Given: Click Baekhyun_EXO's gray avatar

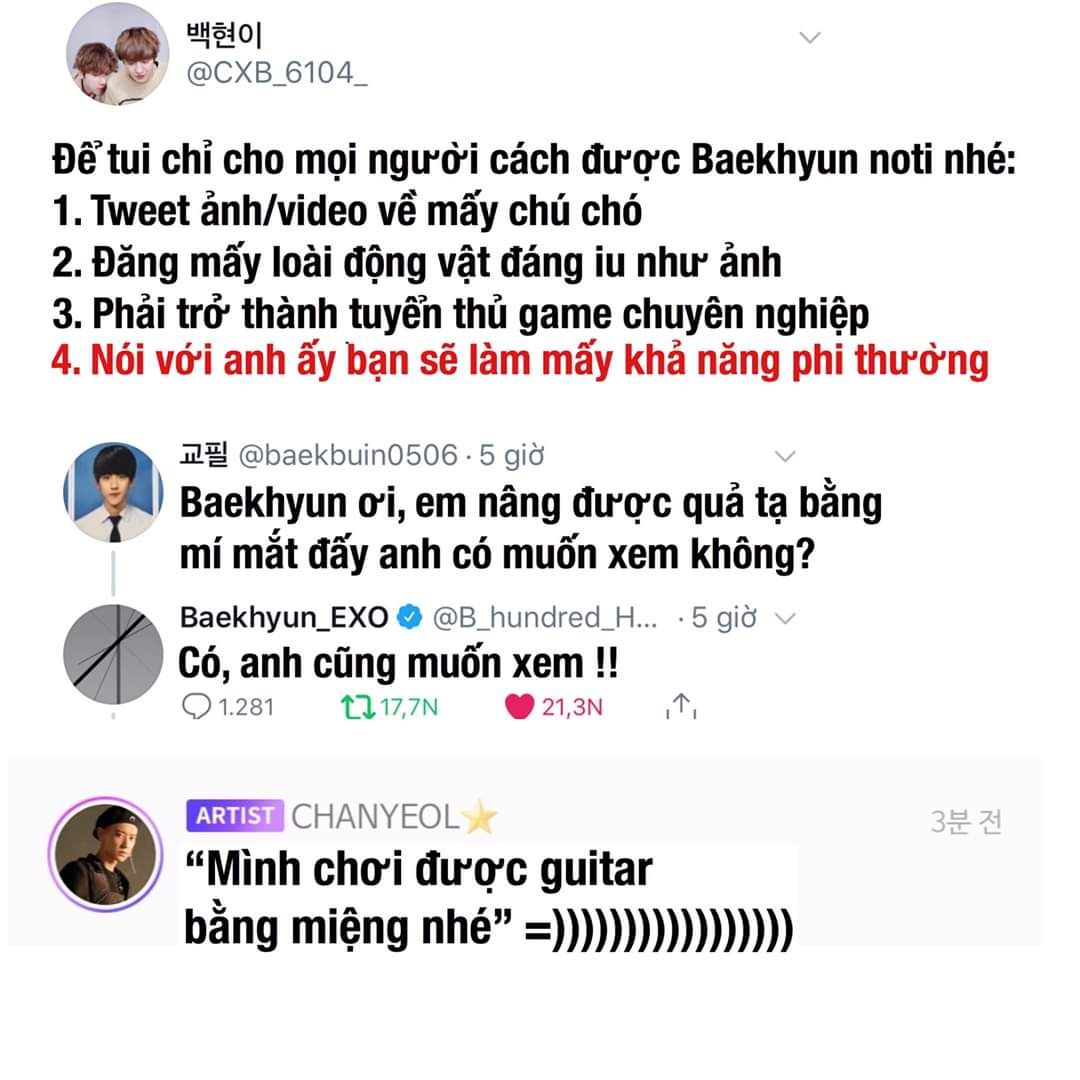Looking at the screenshot, I should click(x=114, y=654).
